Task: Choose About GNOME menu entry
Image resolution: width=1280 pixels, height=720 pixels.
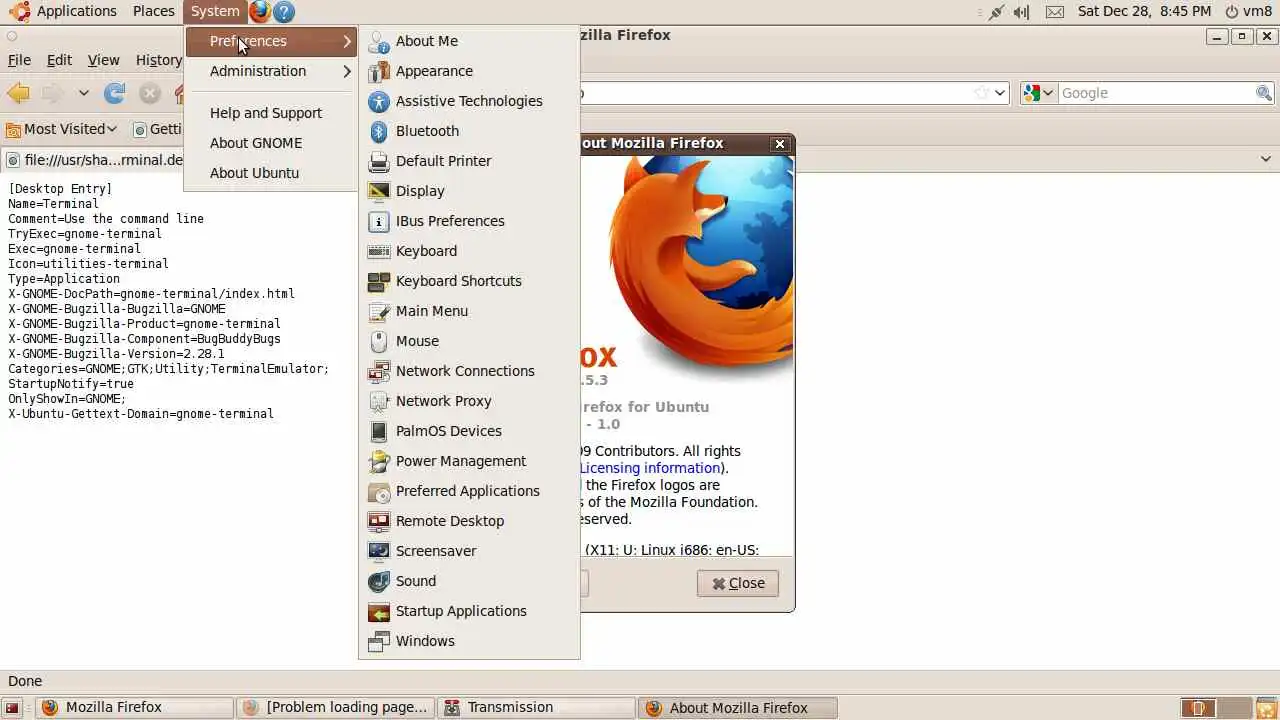Action: pyautogui.click(x=256, y=143)
